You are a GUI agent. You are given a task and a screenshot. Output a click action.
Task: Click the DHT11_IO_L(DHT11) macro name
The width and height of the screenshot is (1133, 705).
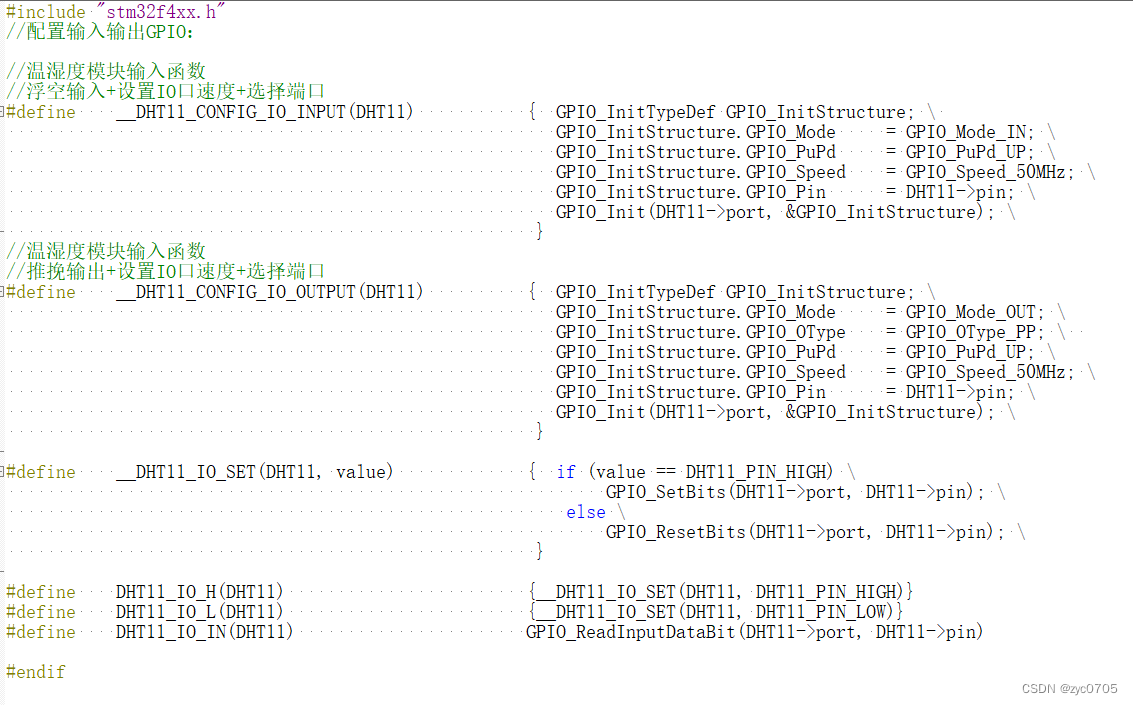199,612
